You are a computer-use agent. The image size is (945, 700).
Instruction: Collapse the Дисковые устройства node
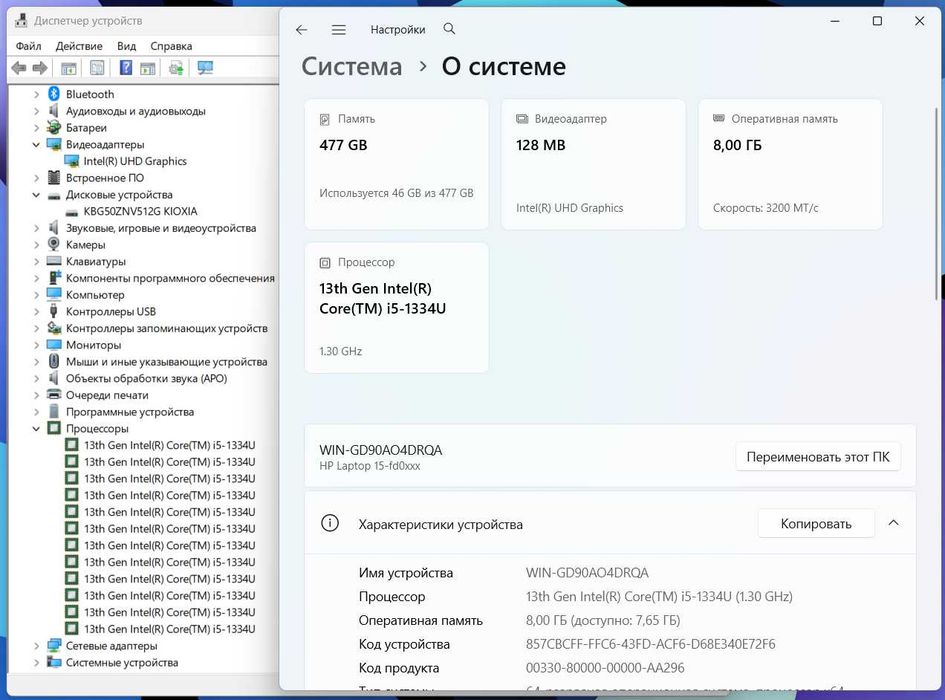[x=36, y=195]
